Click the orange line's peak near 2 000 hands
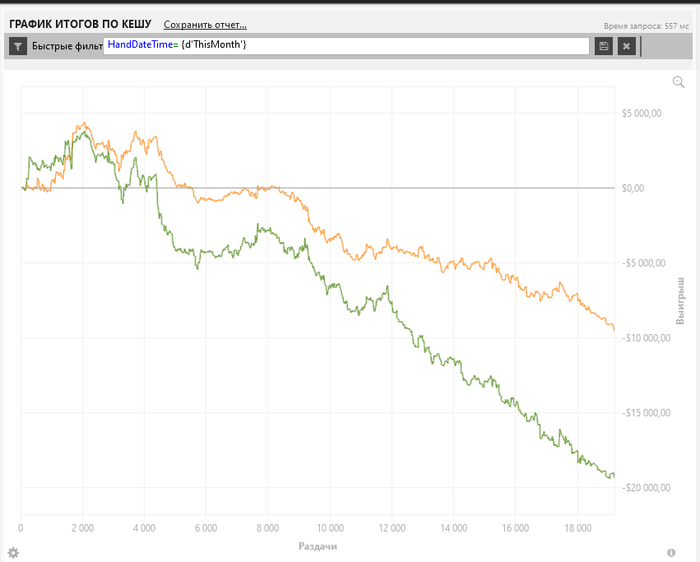This screenshot has height=562, width=700. point(84,123)
